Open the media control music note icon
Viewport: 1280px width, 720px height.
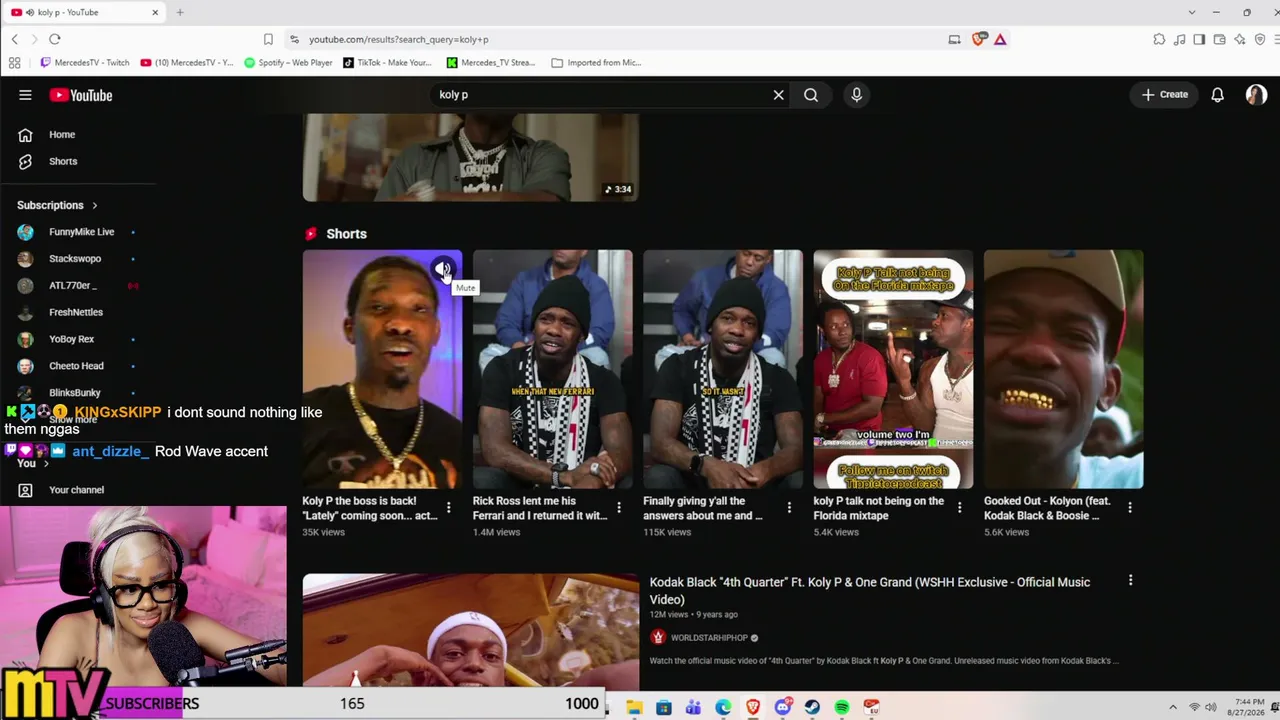coord(1180,39)
